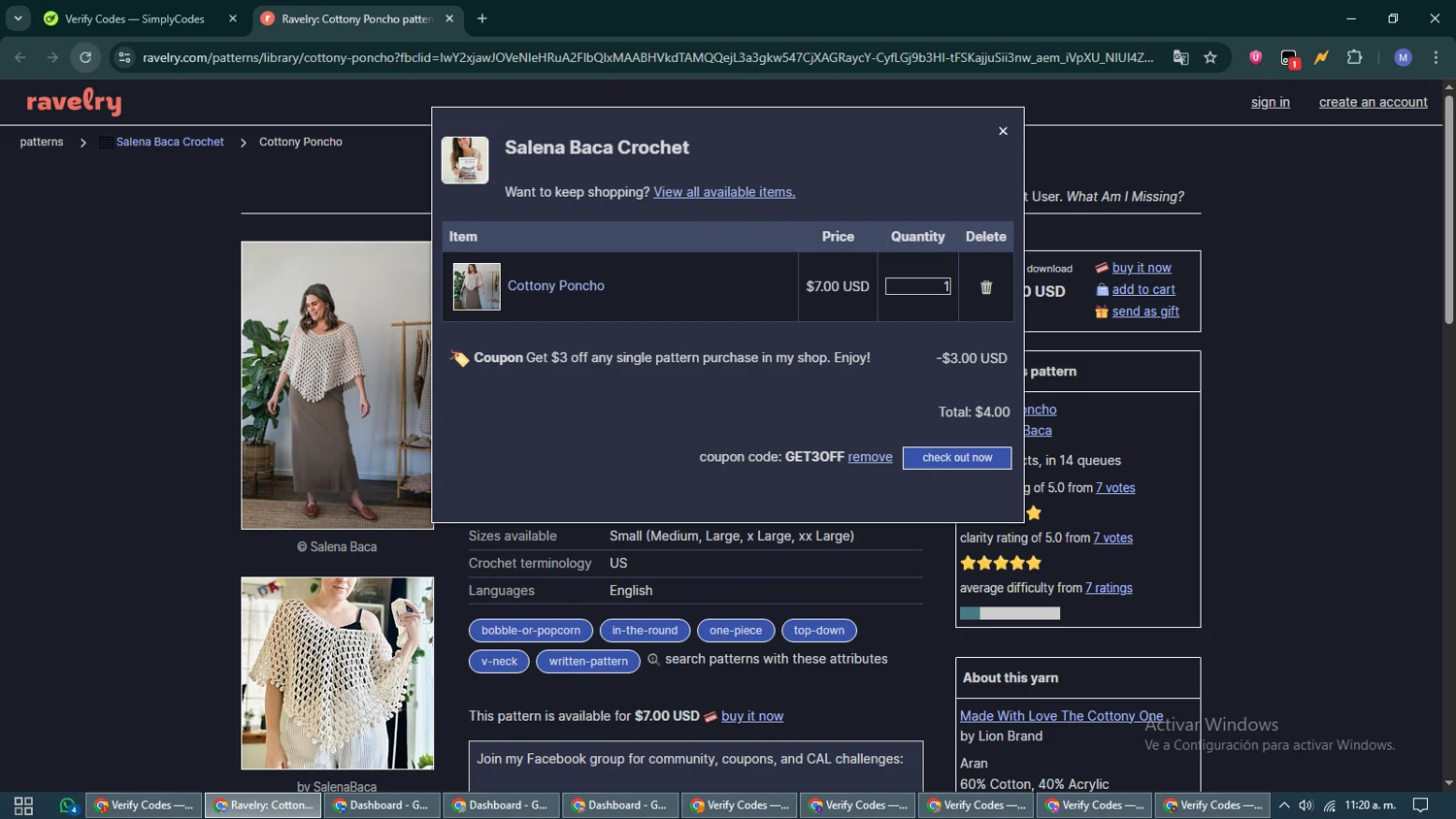The image size is (1456, 819).
Task: Click the clarity rating stars
Action: 1001,563
